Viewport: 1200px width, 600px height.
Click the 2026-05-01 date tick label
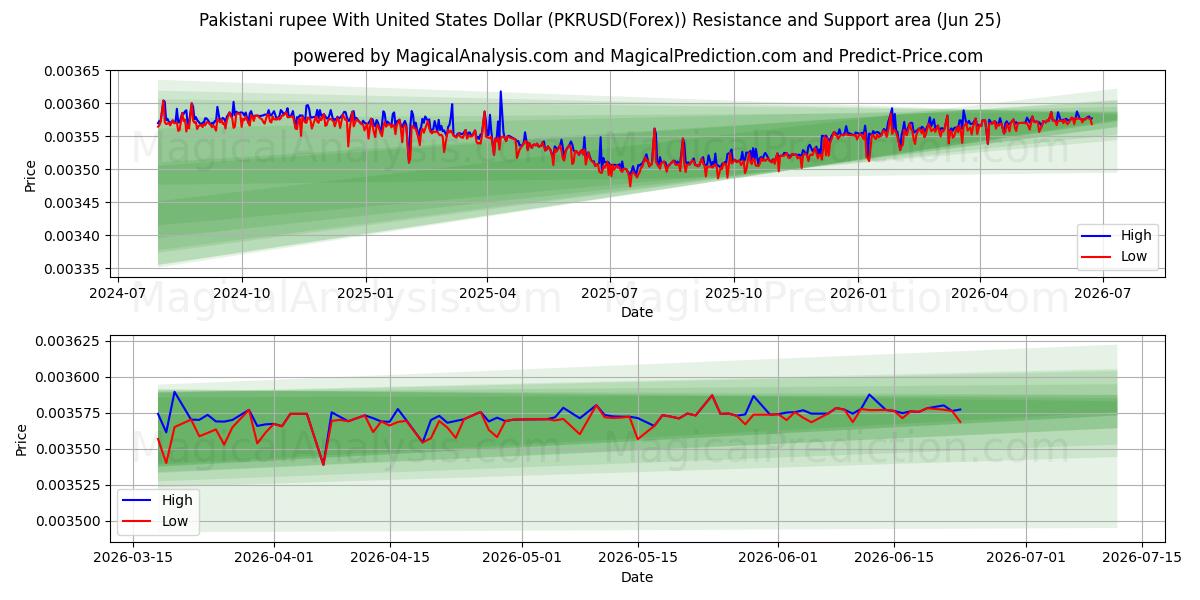[x=522, y=559]
